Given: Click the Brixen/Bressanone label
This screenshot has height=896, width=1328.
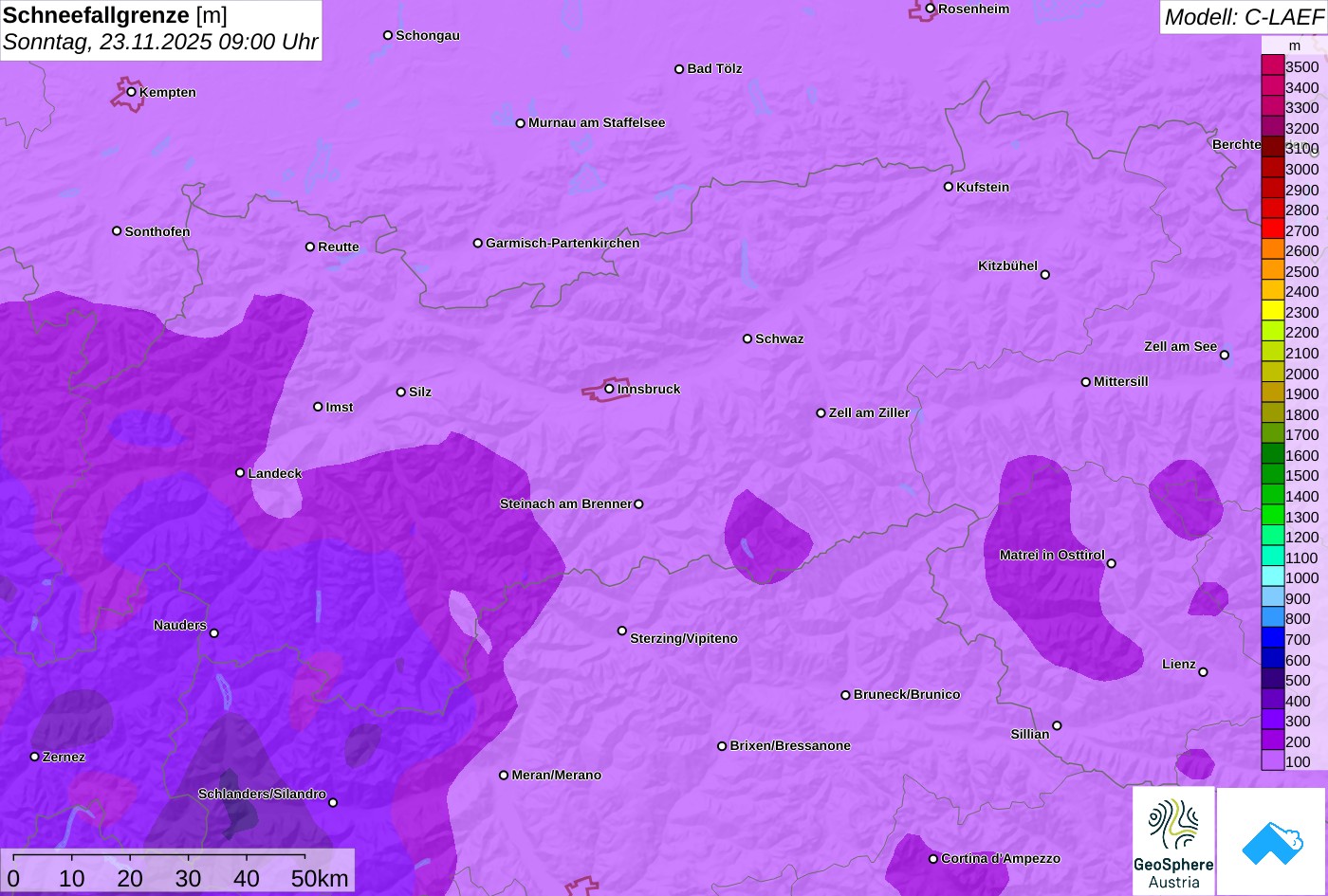Looking at the screenshot, I should 790,745.
